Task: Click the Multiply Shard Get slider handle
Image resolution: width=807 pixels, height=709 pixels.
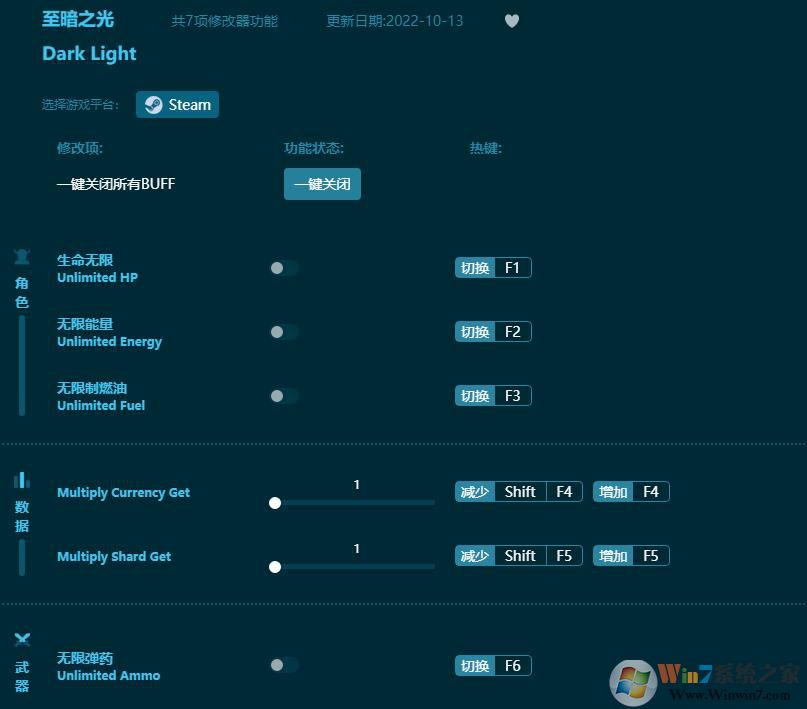Action: pos(275,567)
